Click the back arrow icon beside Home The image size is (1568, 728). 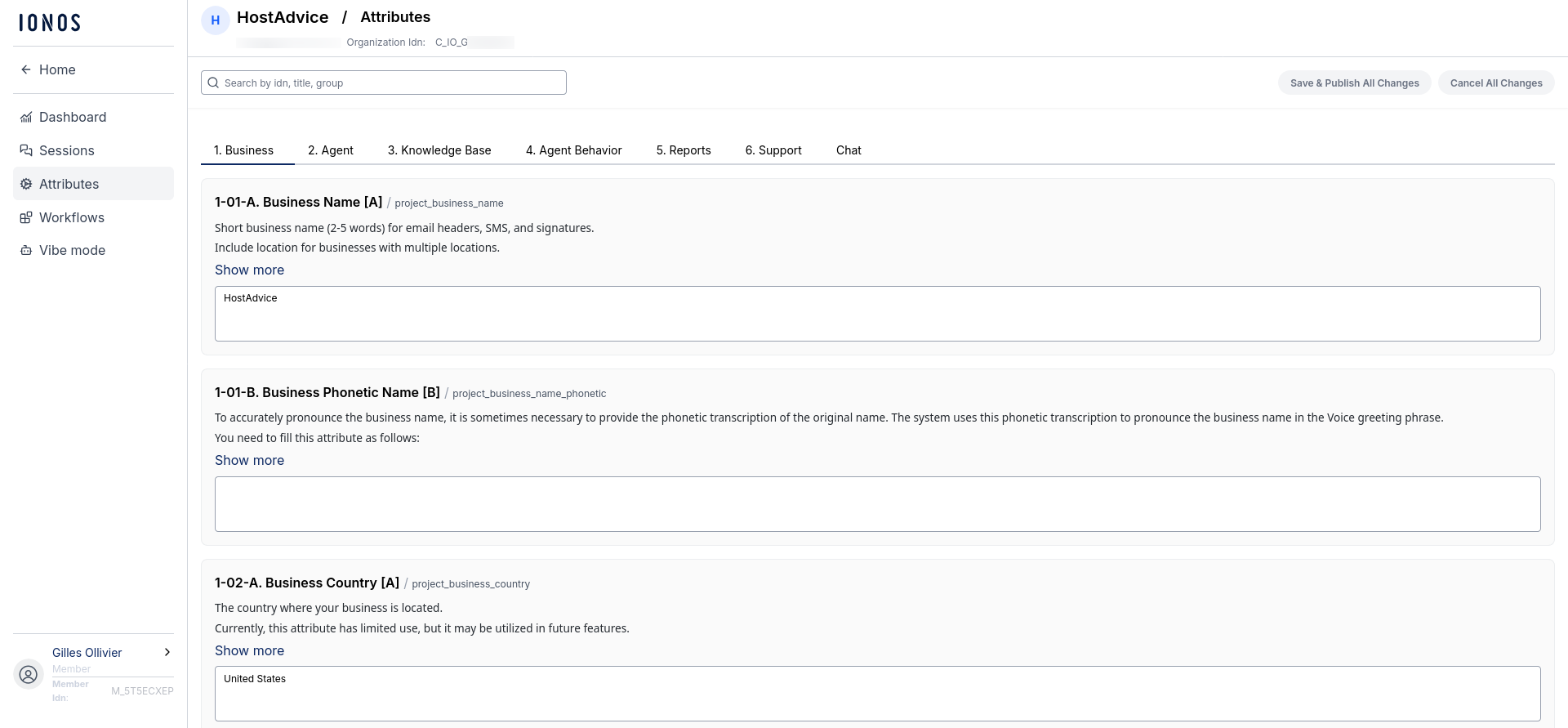pyautogui.click(x=26, y=69)
